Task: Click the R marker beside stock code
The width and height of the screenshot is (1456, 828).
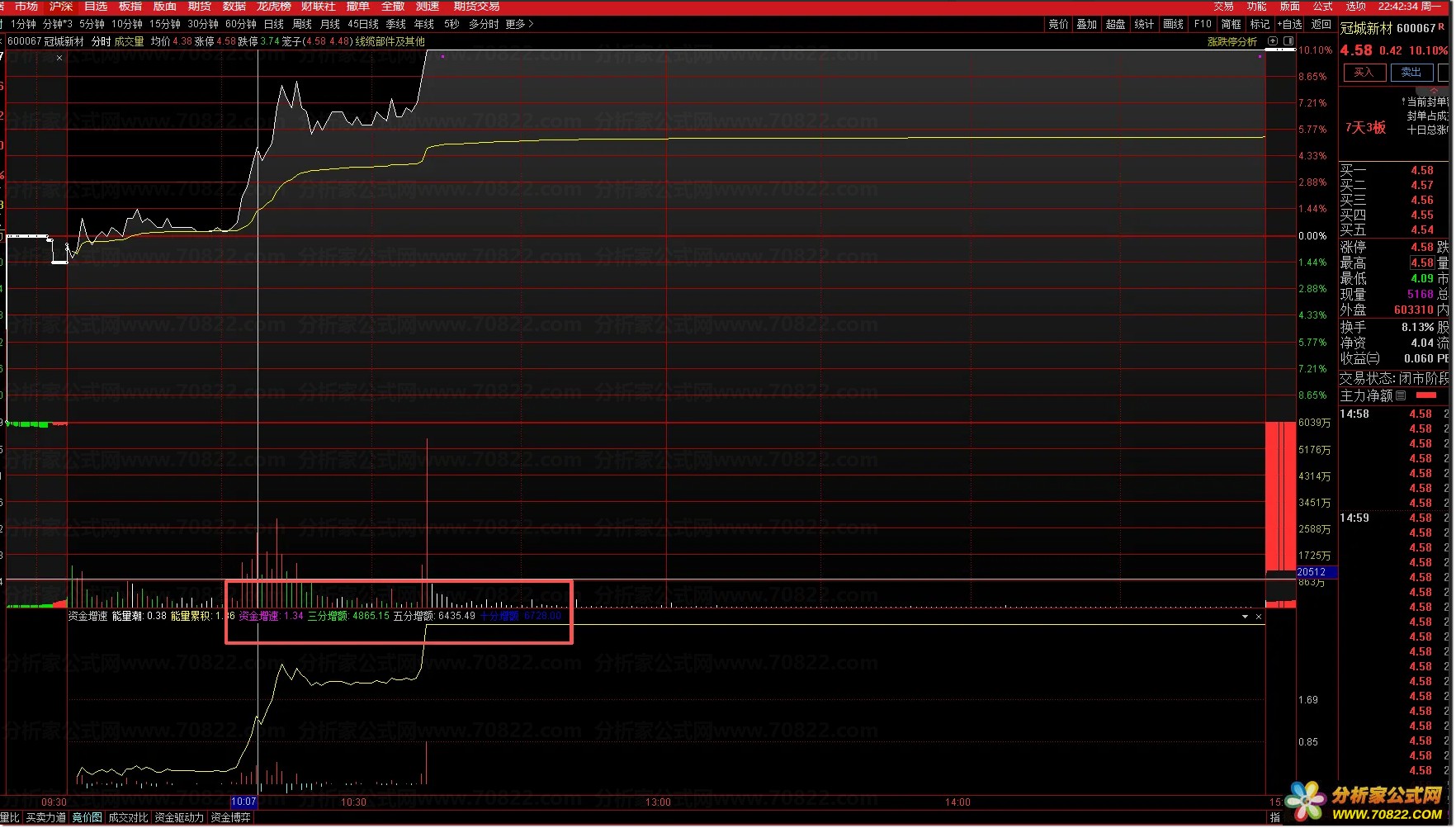Action: click(1441, 28)
